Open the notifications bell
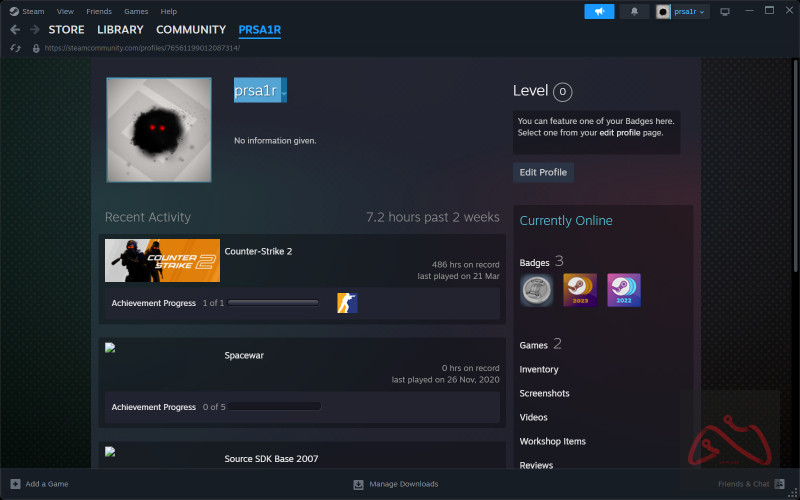The image size is (800, 500). click(x=634, y=11)
